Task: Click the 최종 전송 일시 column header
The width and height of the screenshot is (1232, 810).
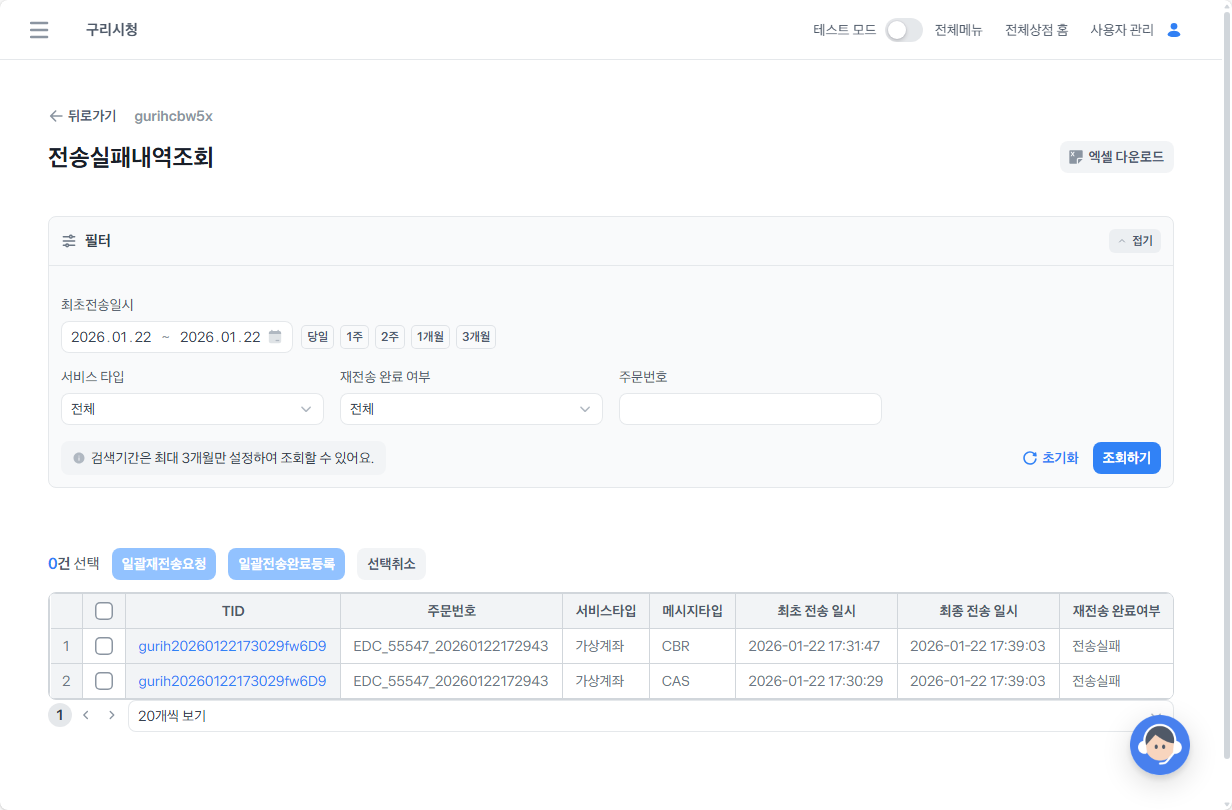Action: (x=978, y=611)
